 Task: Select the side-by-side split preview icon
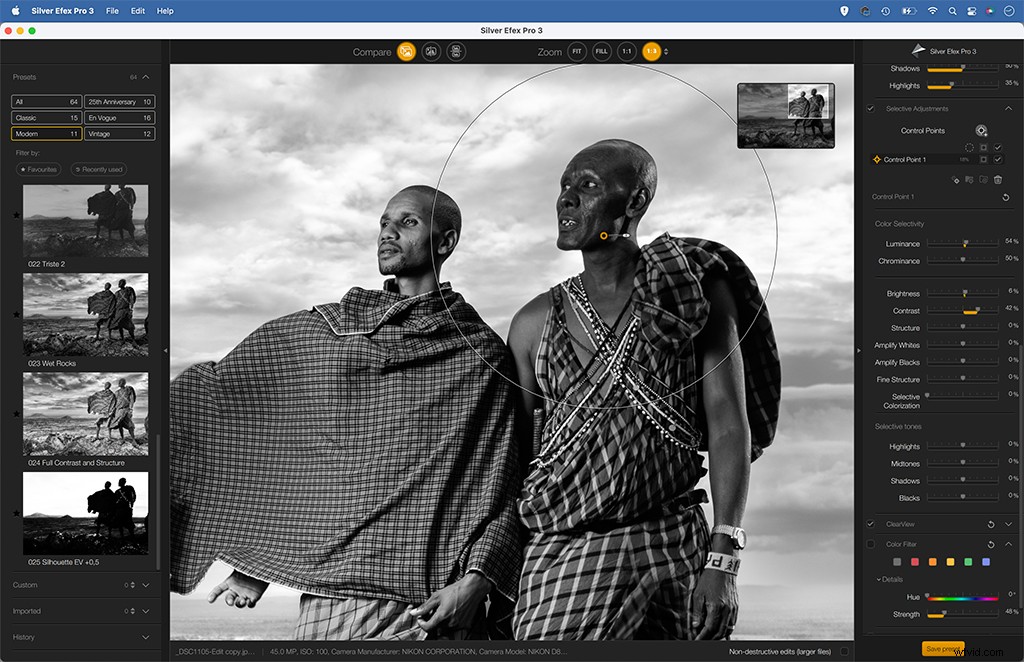click(430, 51)
